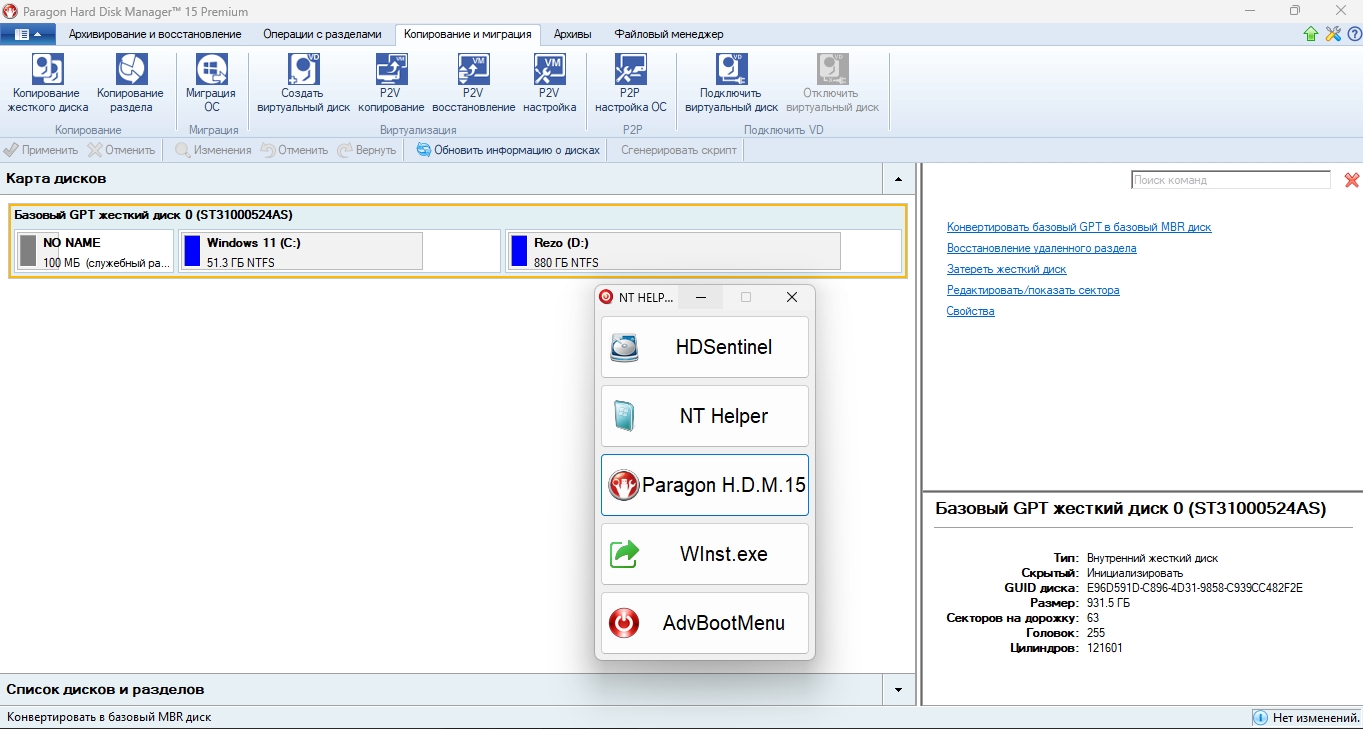Switch to Операции с разделами tab
1363x729 pixels.
pyautogui.click(x=322, y=34)
